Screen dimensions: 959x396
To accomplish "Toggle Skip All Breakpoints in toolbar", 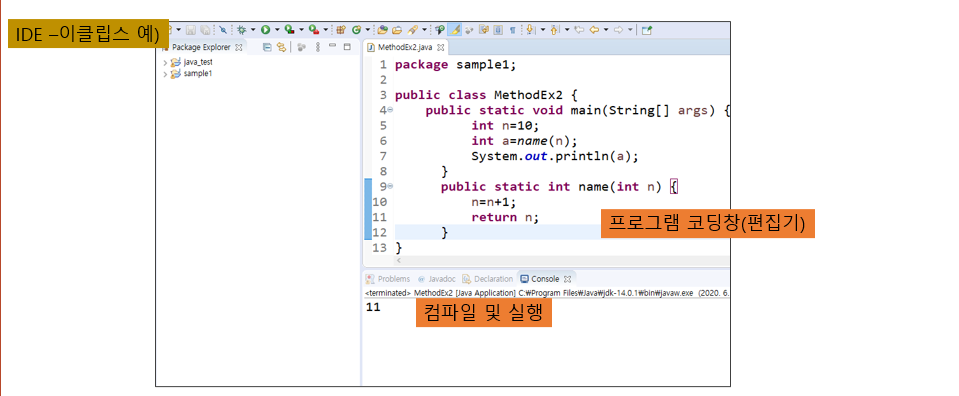I will click(223, 29).
